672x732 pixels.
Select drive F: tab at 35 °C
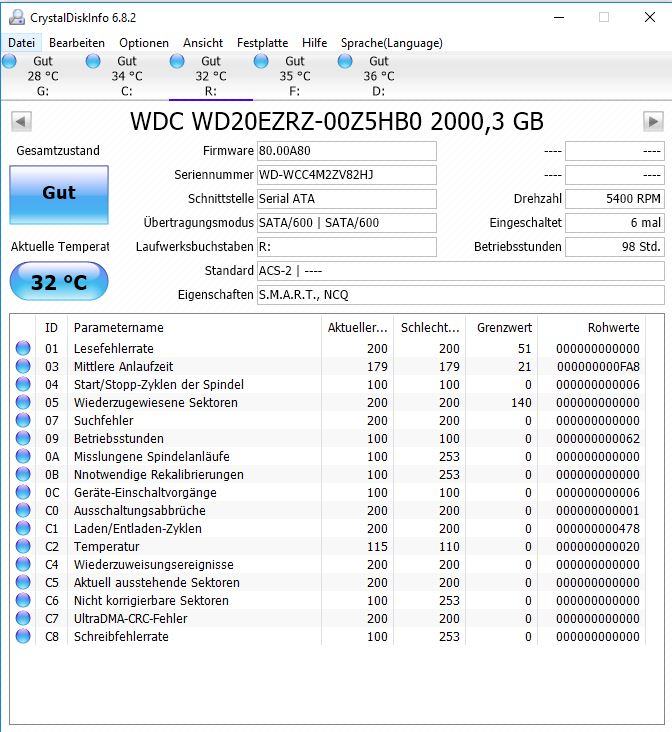pyautogui.click(x=295, y=76)
